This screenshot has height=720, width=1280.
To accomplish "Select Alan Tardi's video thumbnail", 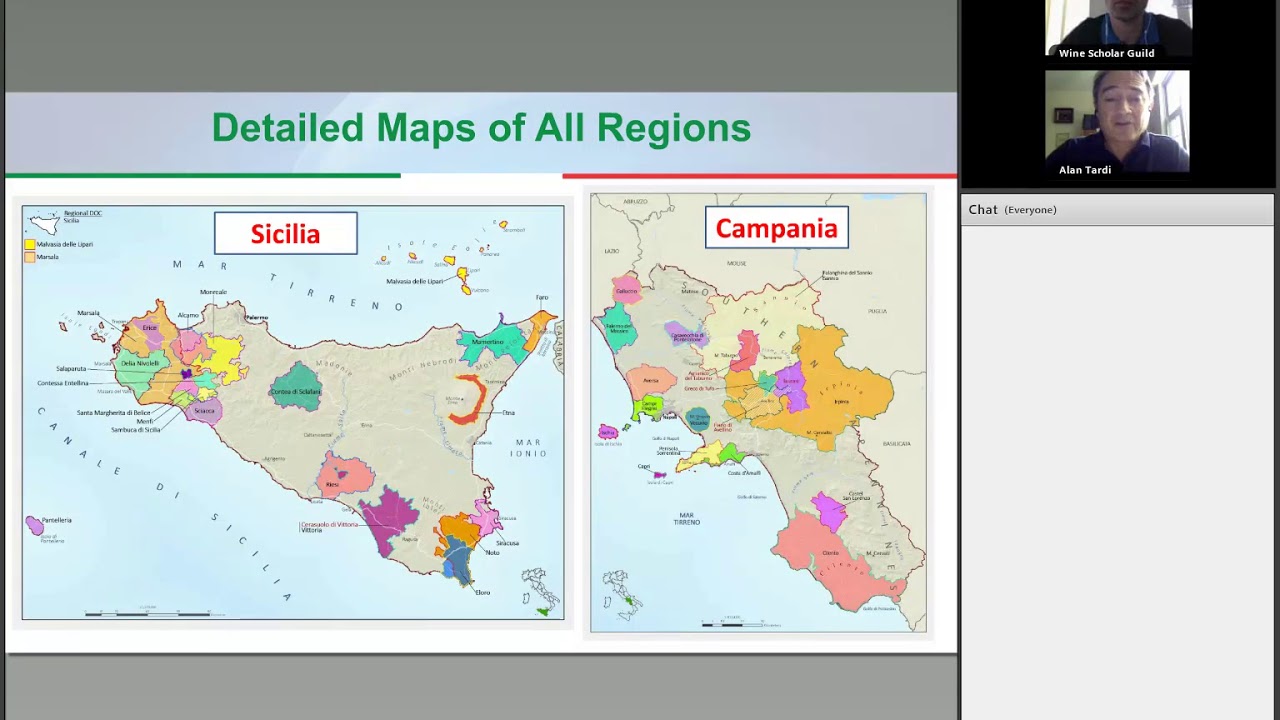I will (x=1117, y=122).
